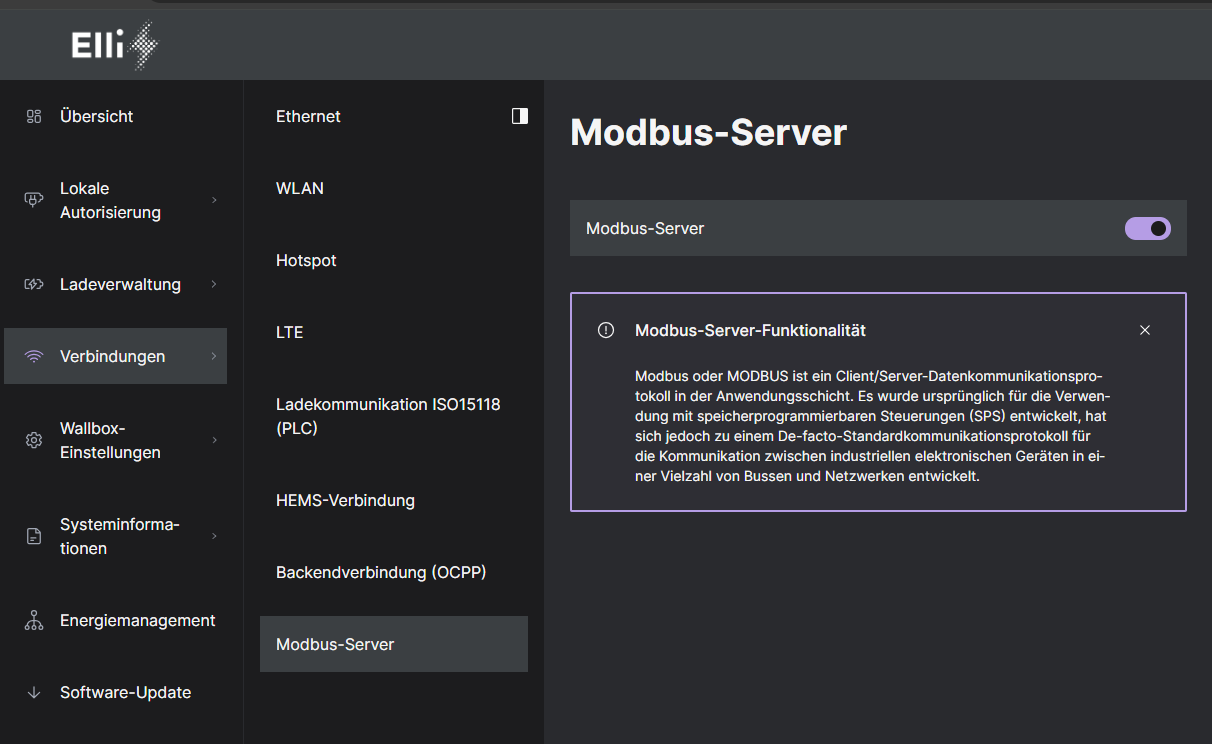
Task: Expand the Systeminformationen chevron
Action: (x=214, y=536)
